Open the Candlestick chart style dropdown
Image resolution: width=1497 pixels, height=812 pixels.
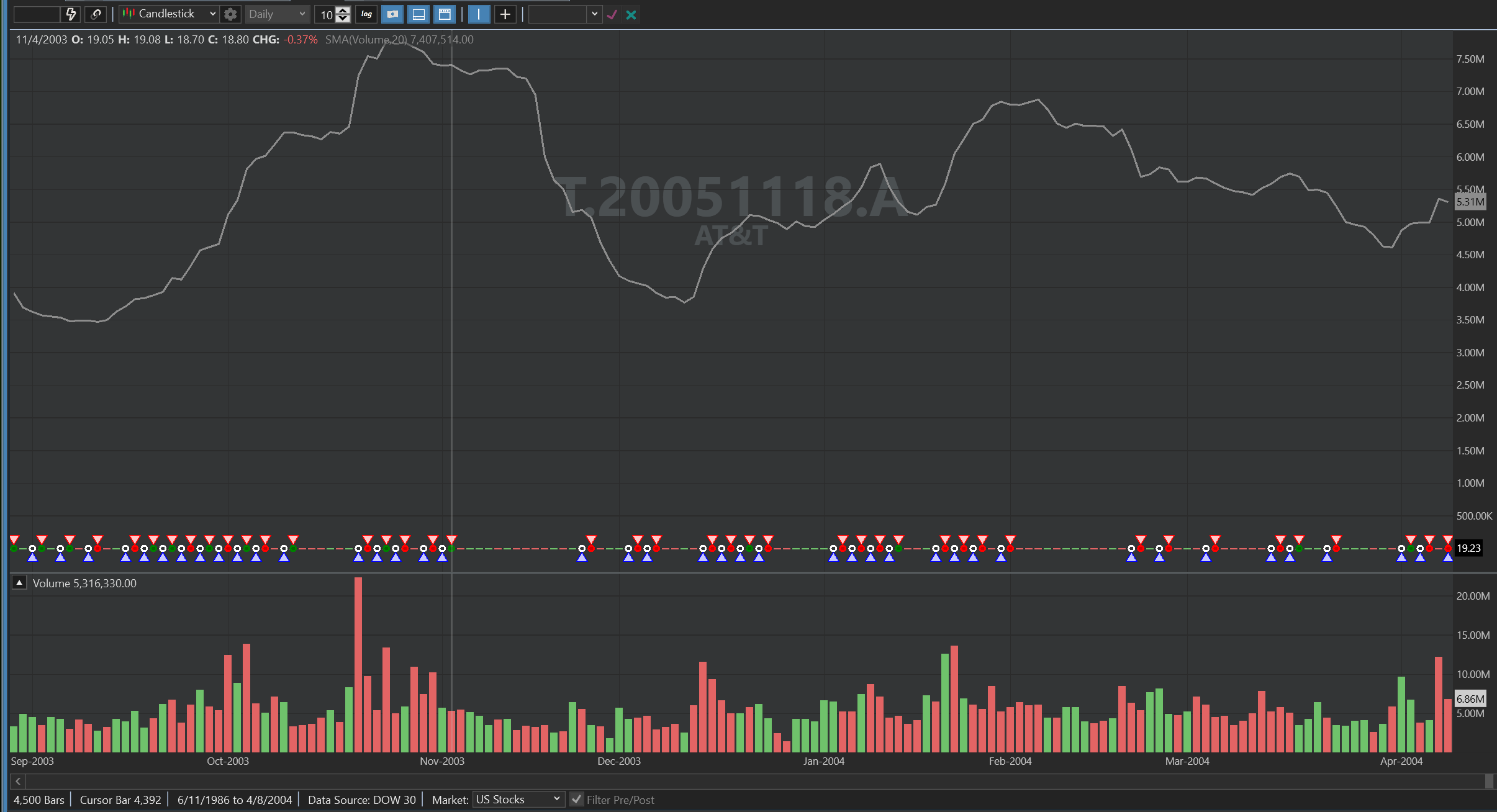[169, 14]
